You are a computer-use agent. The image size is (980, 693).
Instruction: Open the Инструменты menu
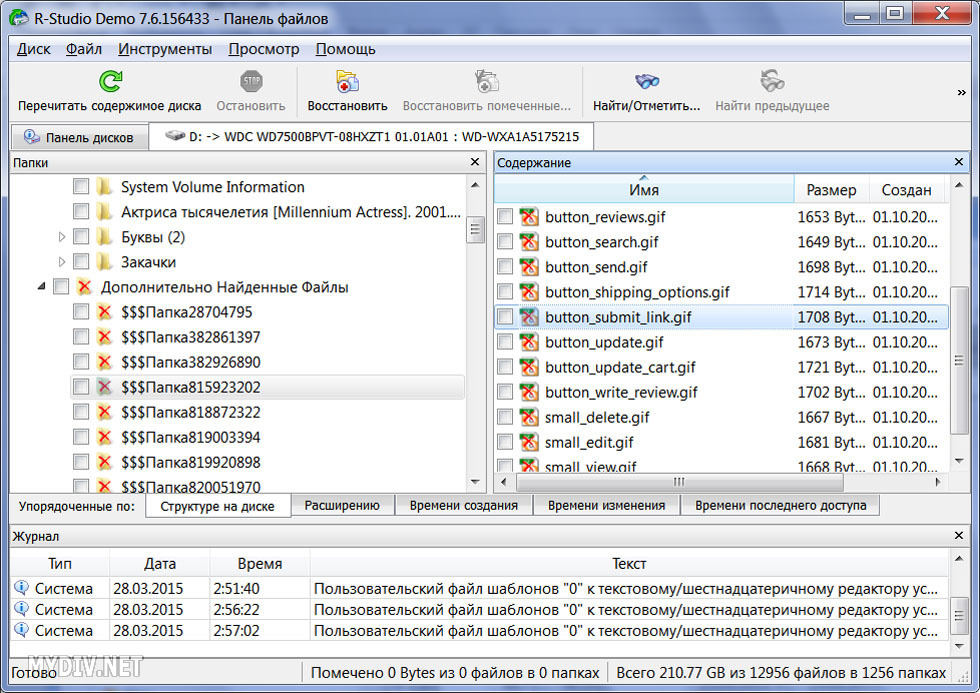pos(165,49)
